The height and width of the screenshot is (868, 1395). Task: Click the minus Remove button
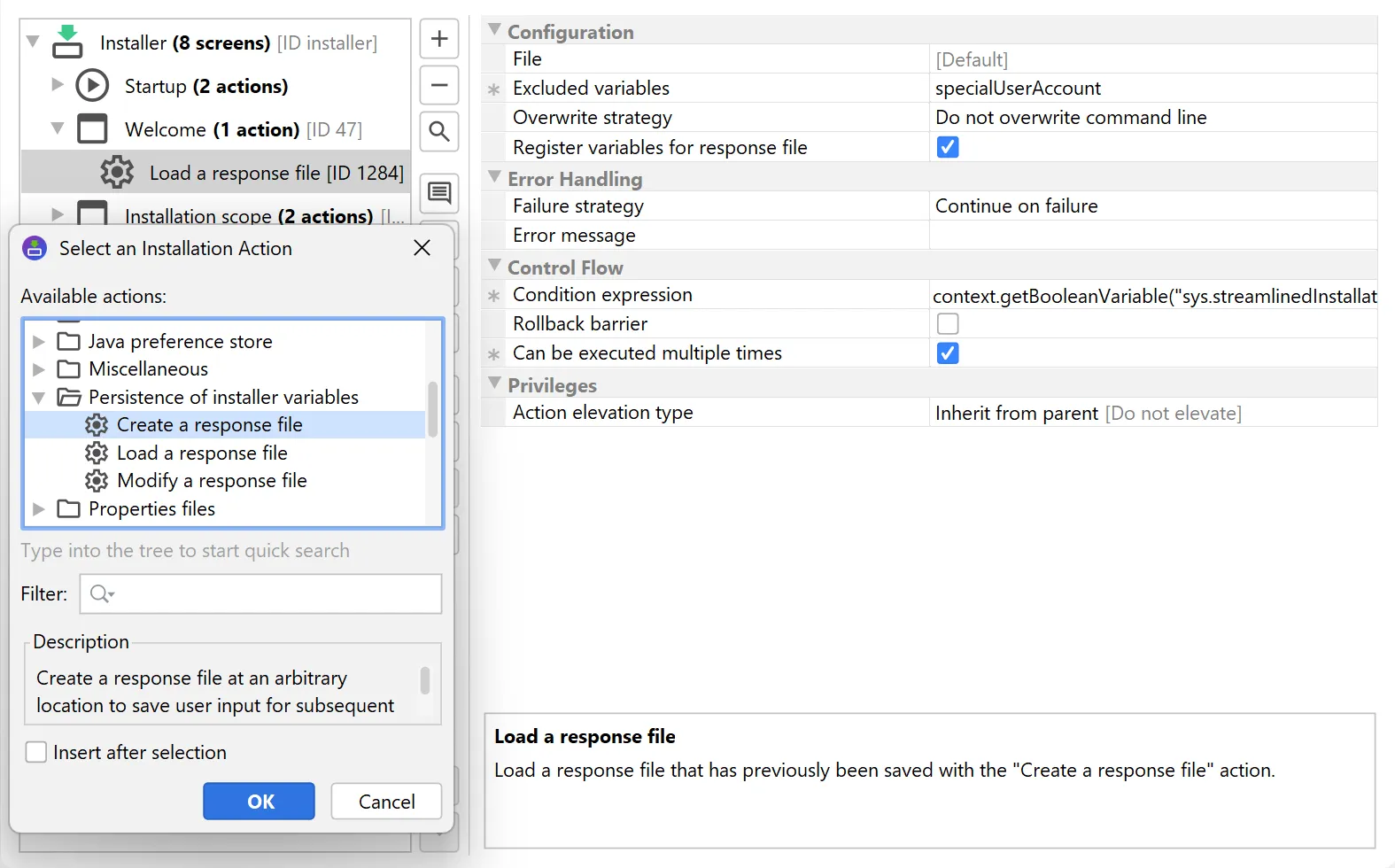click(439, 85)
